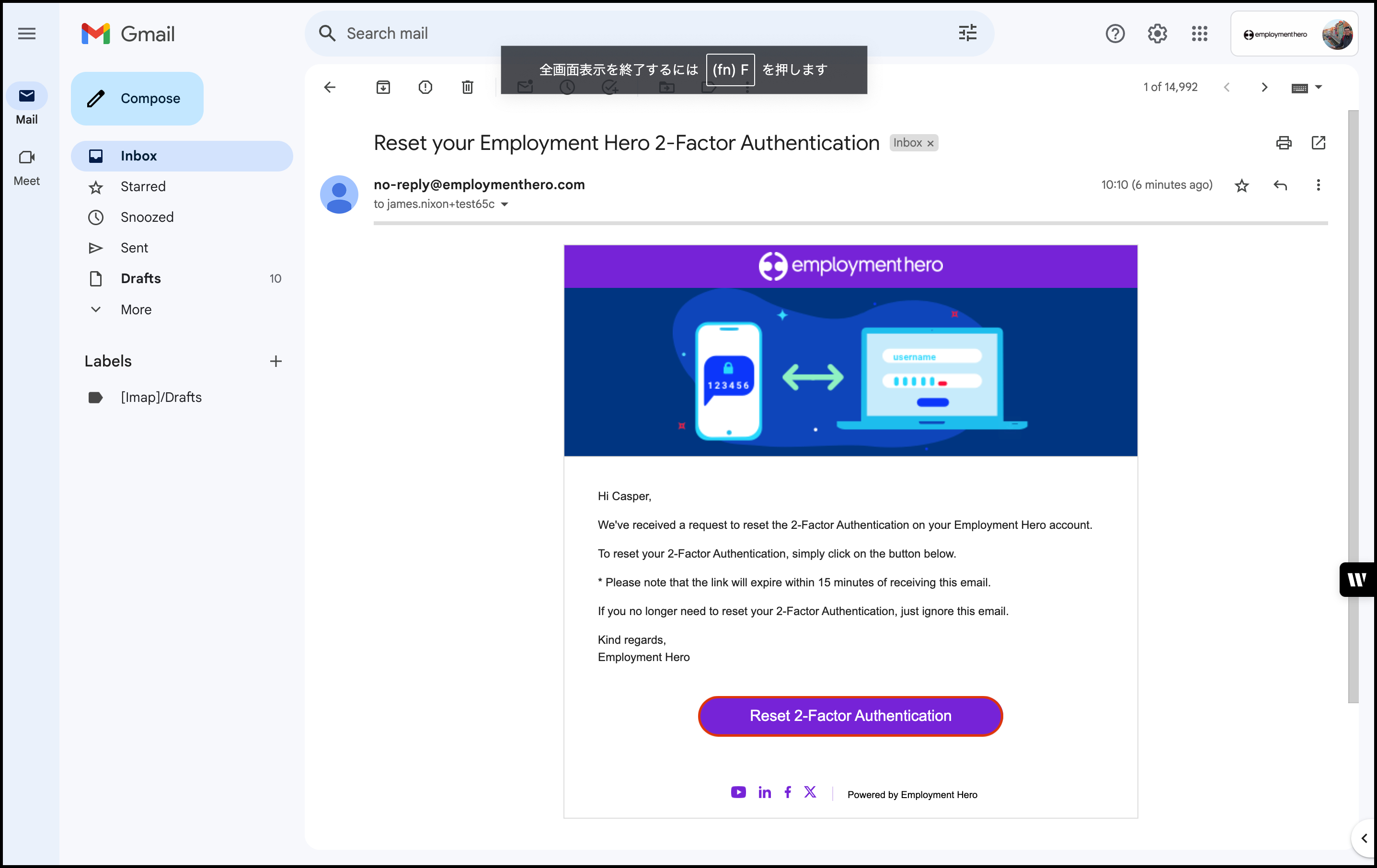Open Gmail settings gear

point(1157,33)
